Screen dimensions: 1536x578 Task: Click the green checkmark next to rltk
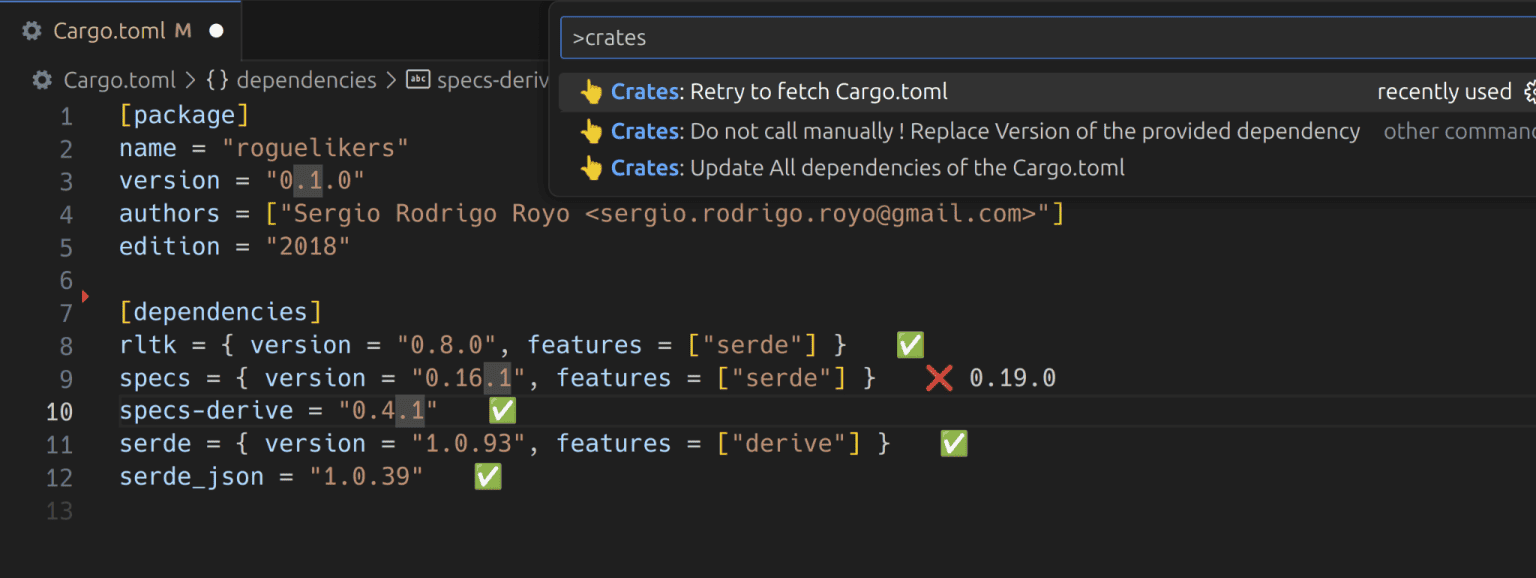pos(909,344)
